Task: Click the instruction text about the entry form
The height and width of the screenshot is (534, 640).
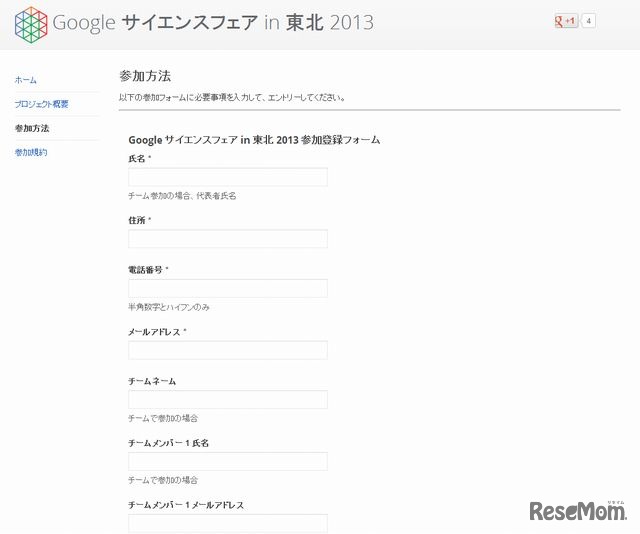Action: (x=232, y=98)
